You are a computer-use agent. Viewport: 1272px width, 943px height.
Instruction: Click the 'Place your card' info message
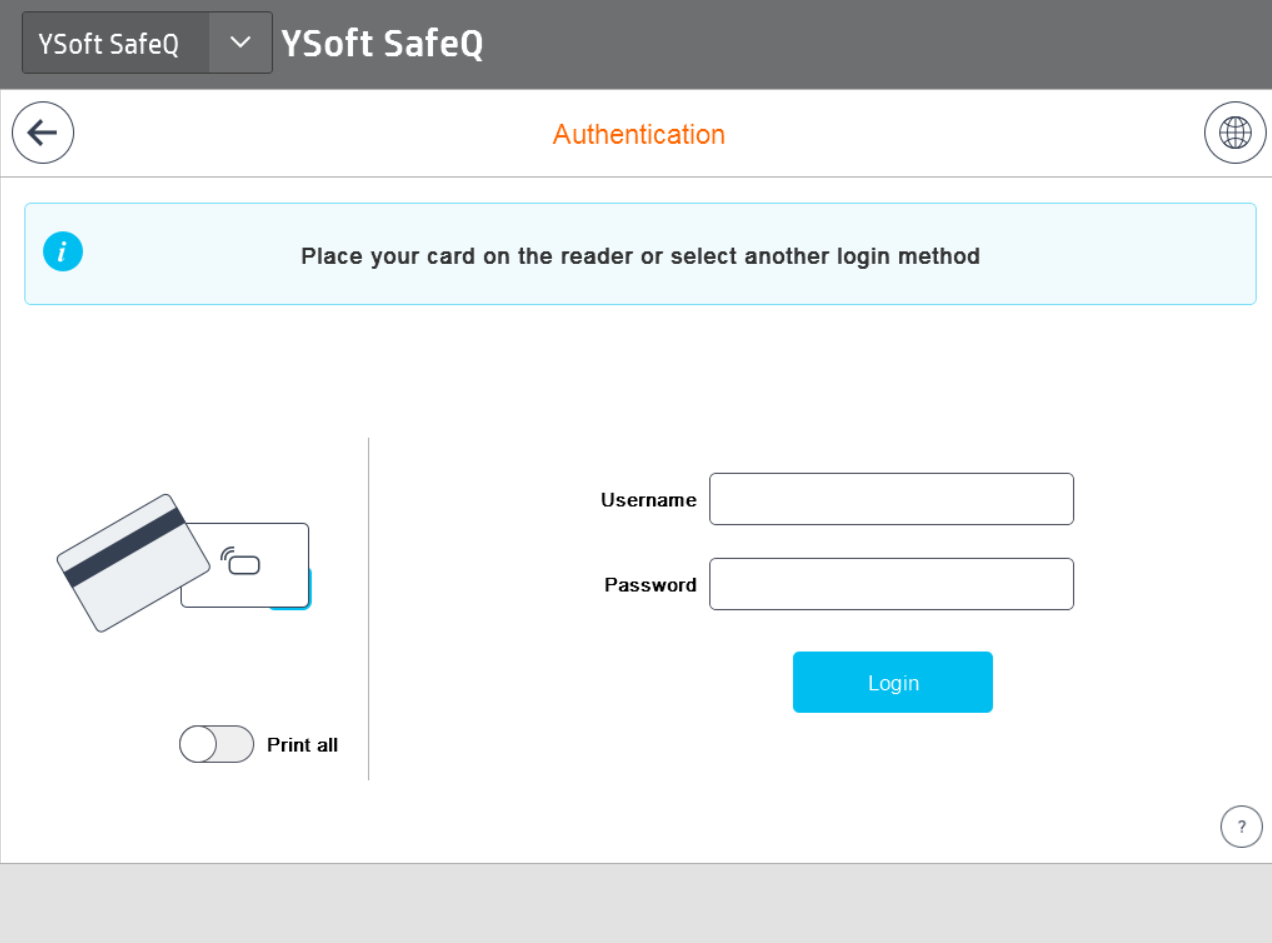[x=640, y=256]
